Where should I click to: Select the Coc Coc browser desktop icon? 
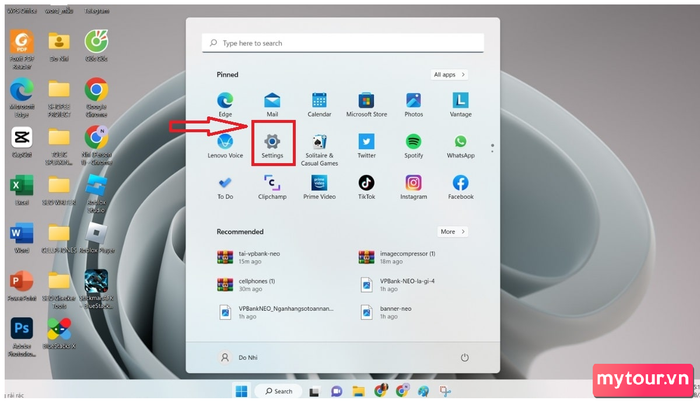tap(96, 46)
